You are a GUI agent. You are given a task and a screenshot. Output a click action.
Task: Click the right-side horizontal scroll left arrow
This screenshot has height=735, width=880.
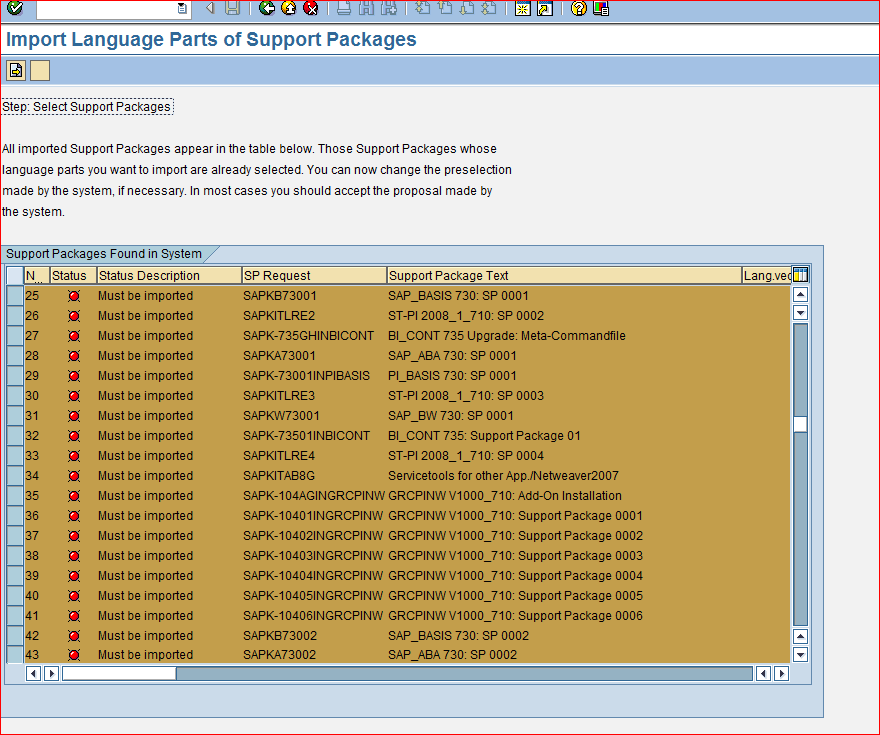point(763,673)
